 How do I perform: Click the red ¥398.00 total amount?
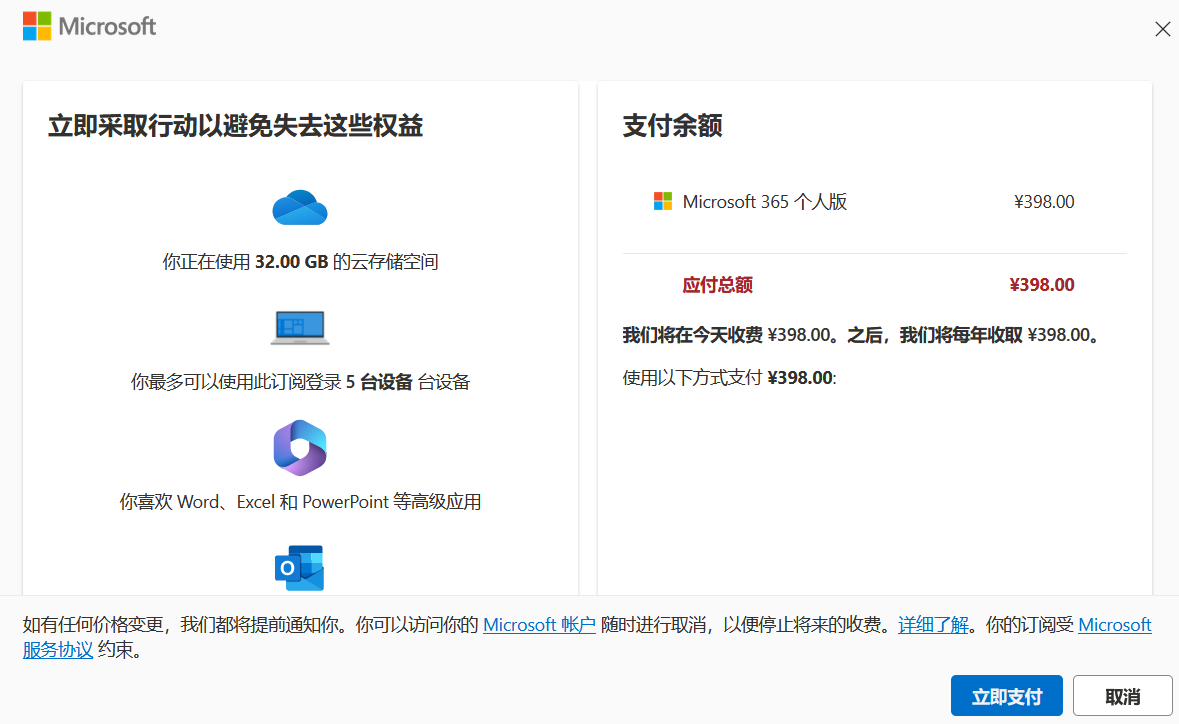pyautogui.click(x=1041, y=285)
